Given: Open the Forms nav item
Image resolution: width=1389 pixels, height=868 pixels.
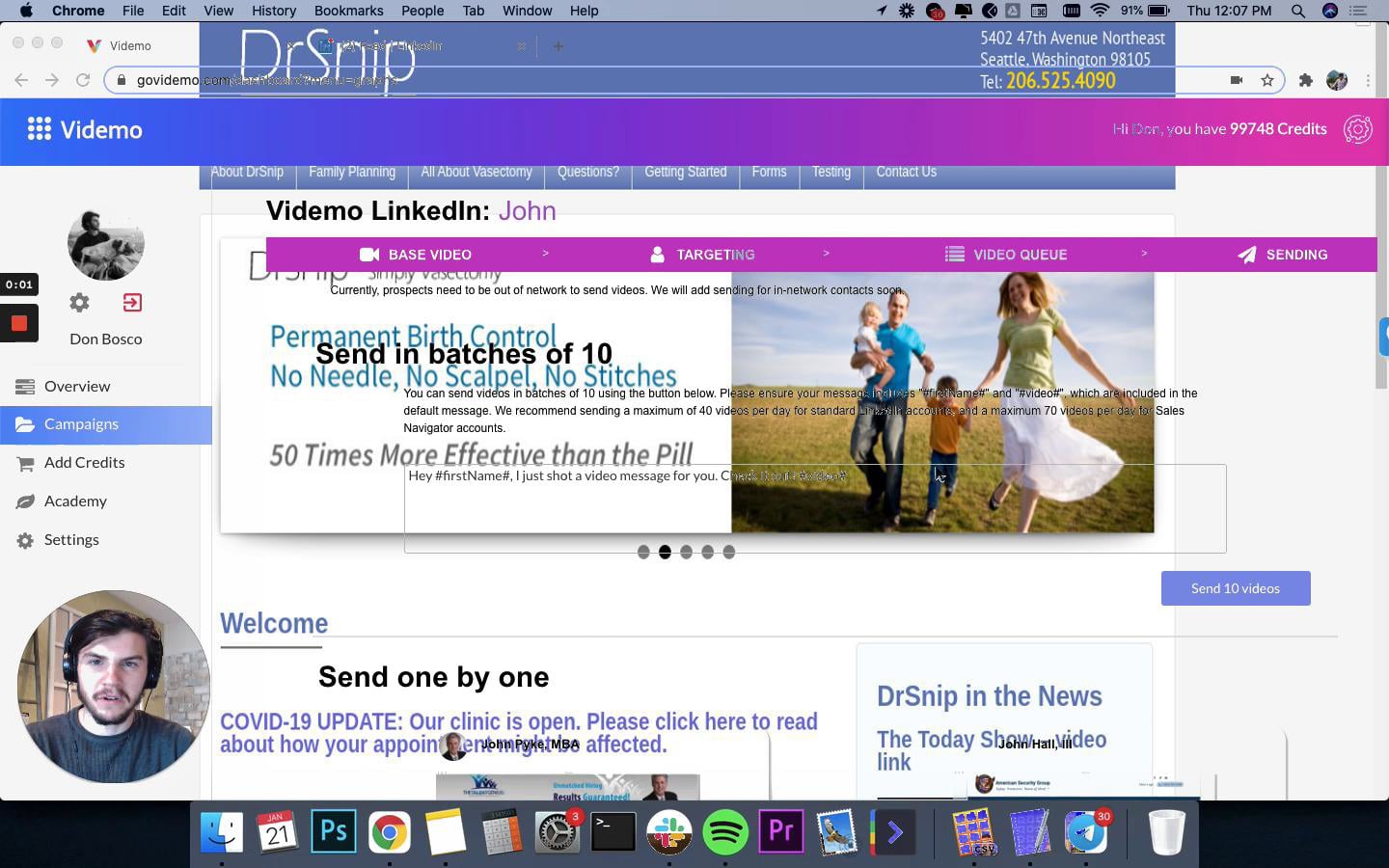Looking at the screenshot, I should pos(769,172).
